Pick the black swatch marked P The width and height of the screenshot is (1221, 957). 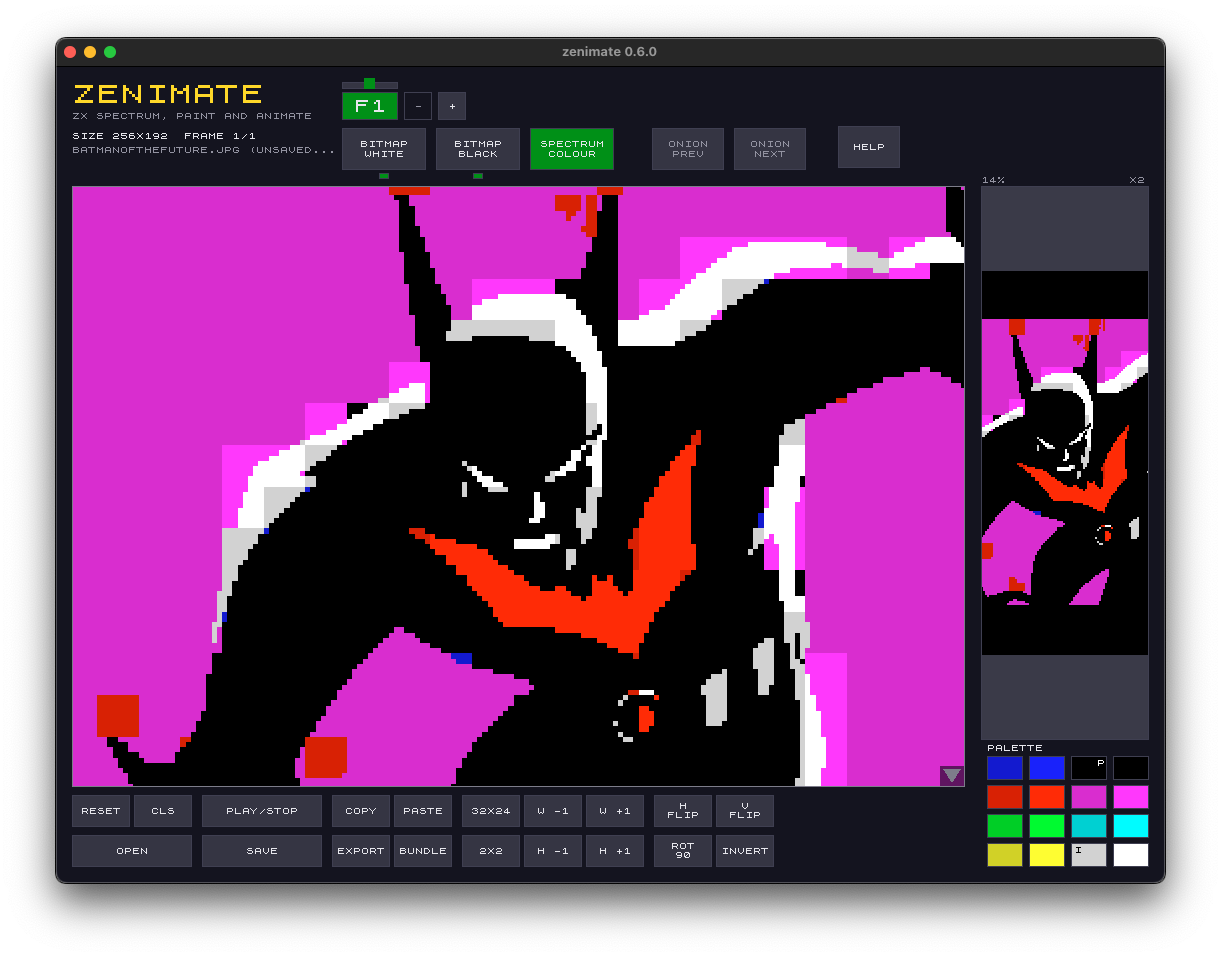click(1089, 768)
